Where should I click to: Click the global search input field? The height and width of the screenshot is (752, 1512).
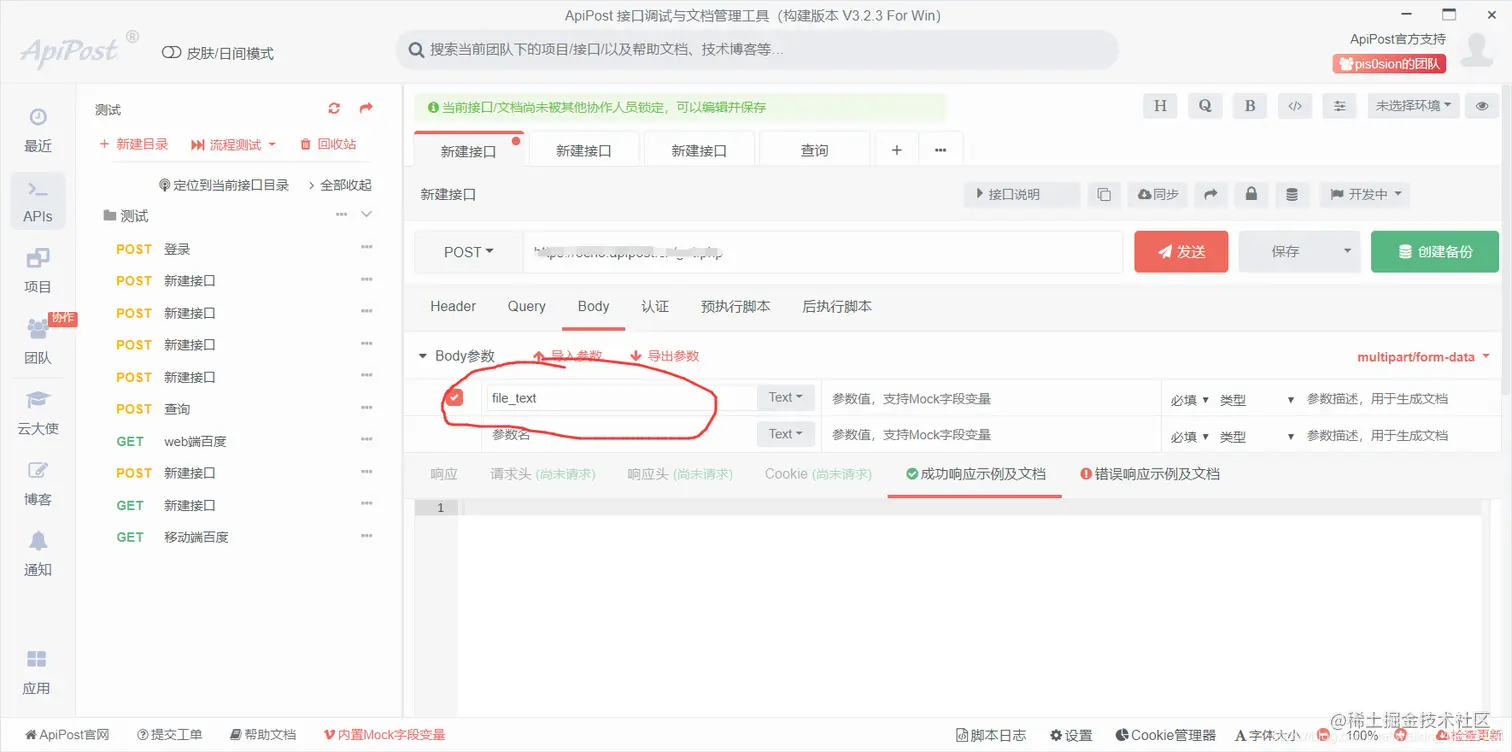(757, 50)
